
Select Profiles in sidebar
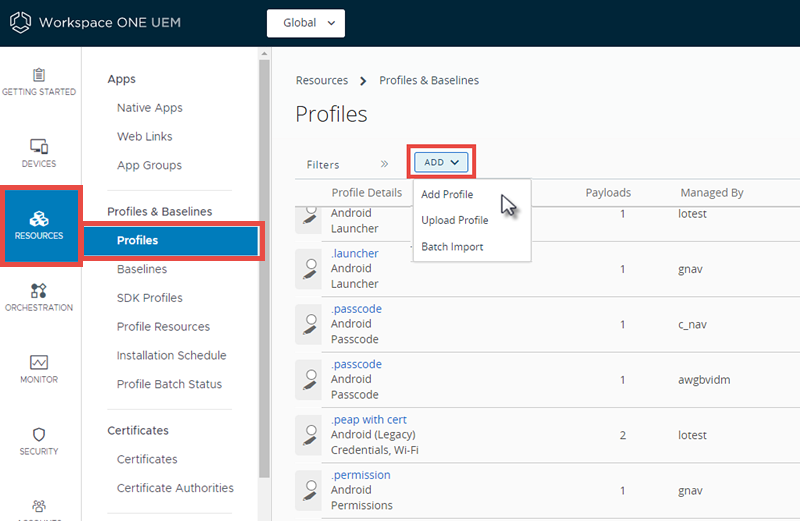[x=171, y=240]
